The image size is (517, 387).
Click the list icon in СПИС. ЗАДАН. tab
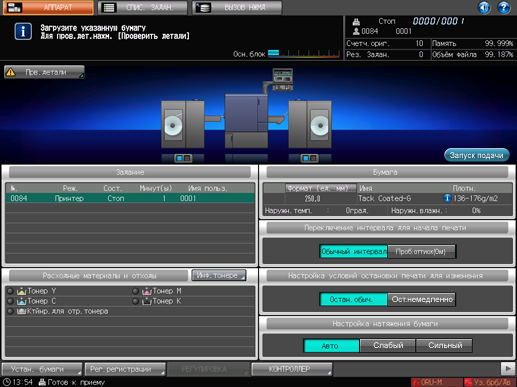coord(109,7)
